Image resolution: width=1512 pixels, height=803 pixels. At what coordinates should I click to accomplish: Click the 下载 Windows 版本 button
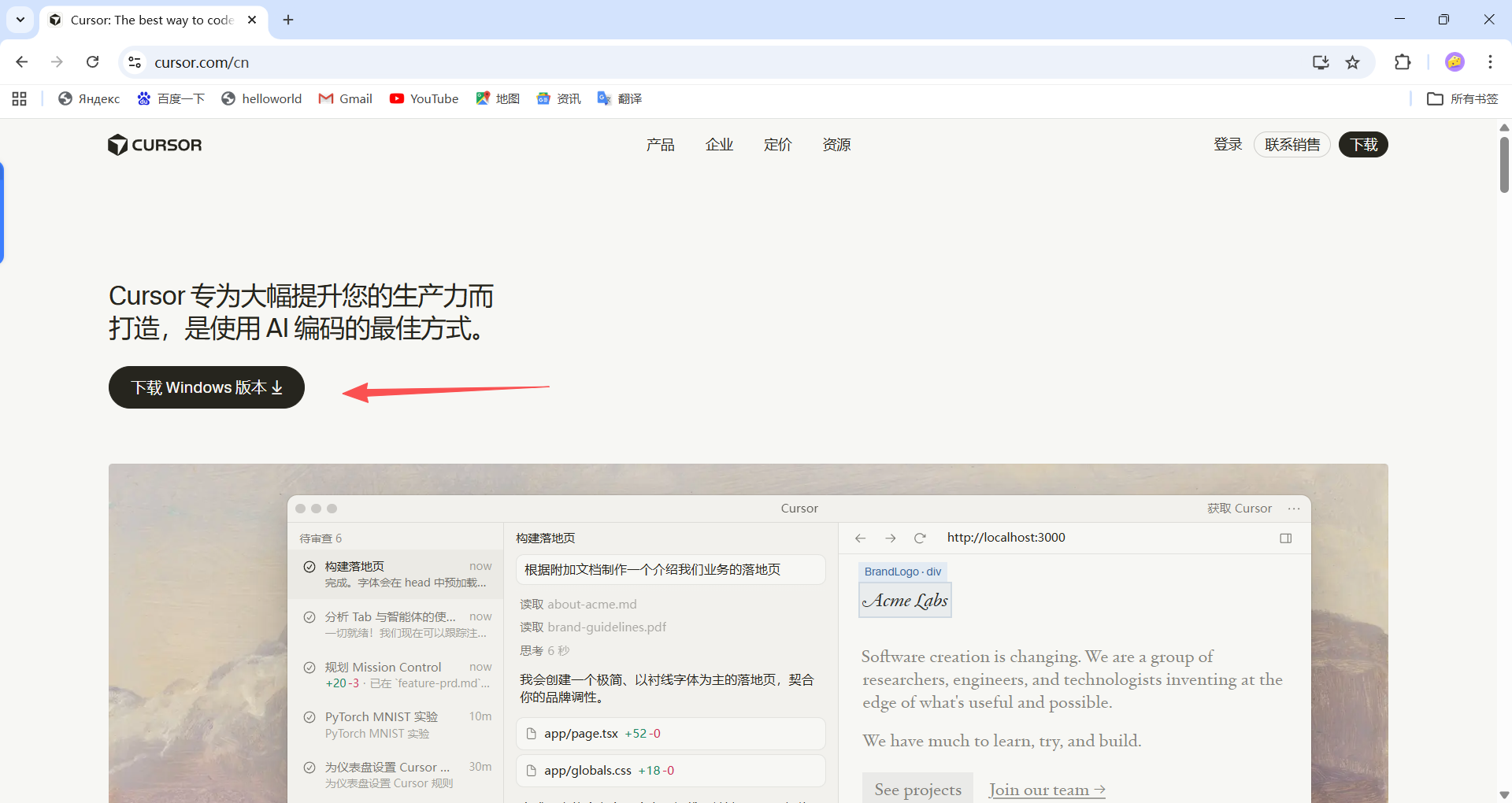click(x=206, y=387)
